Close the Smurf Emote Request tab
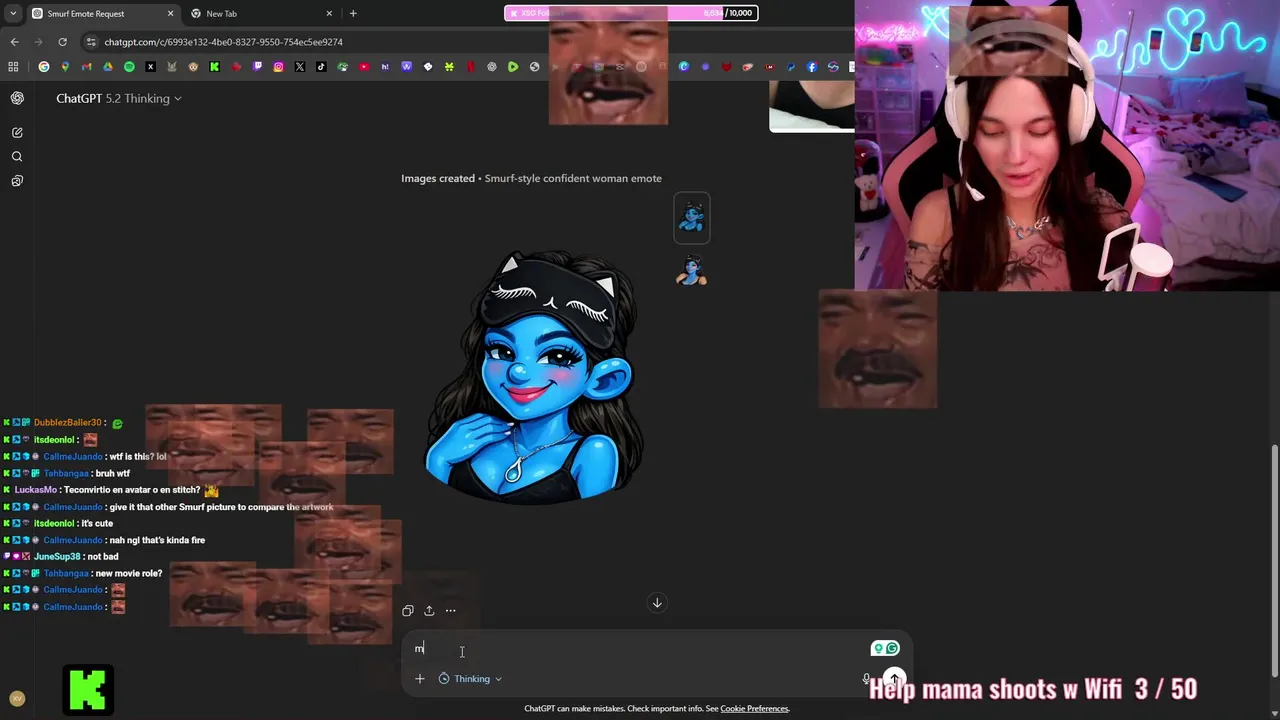 click(x=170, y=14)
